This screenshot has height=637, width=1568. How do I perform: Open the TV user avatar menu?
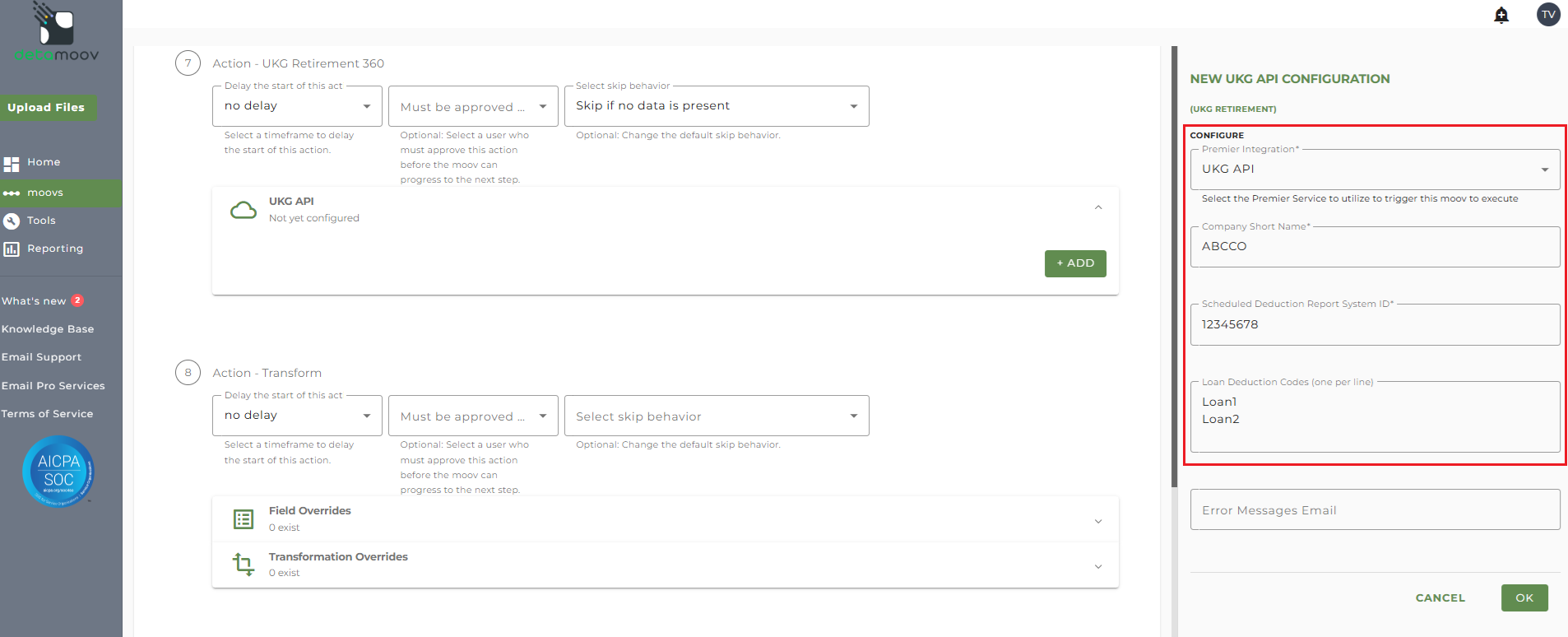tap(1548, 15)
